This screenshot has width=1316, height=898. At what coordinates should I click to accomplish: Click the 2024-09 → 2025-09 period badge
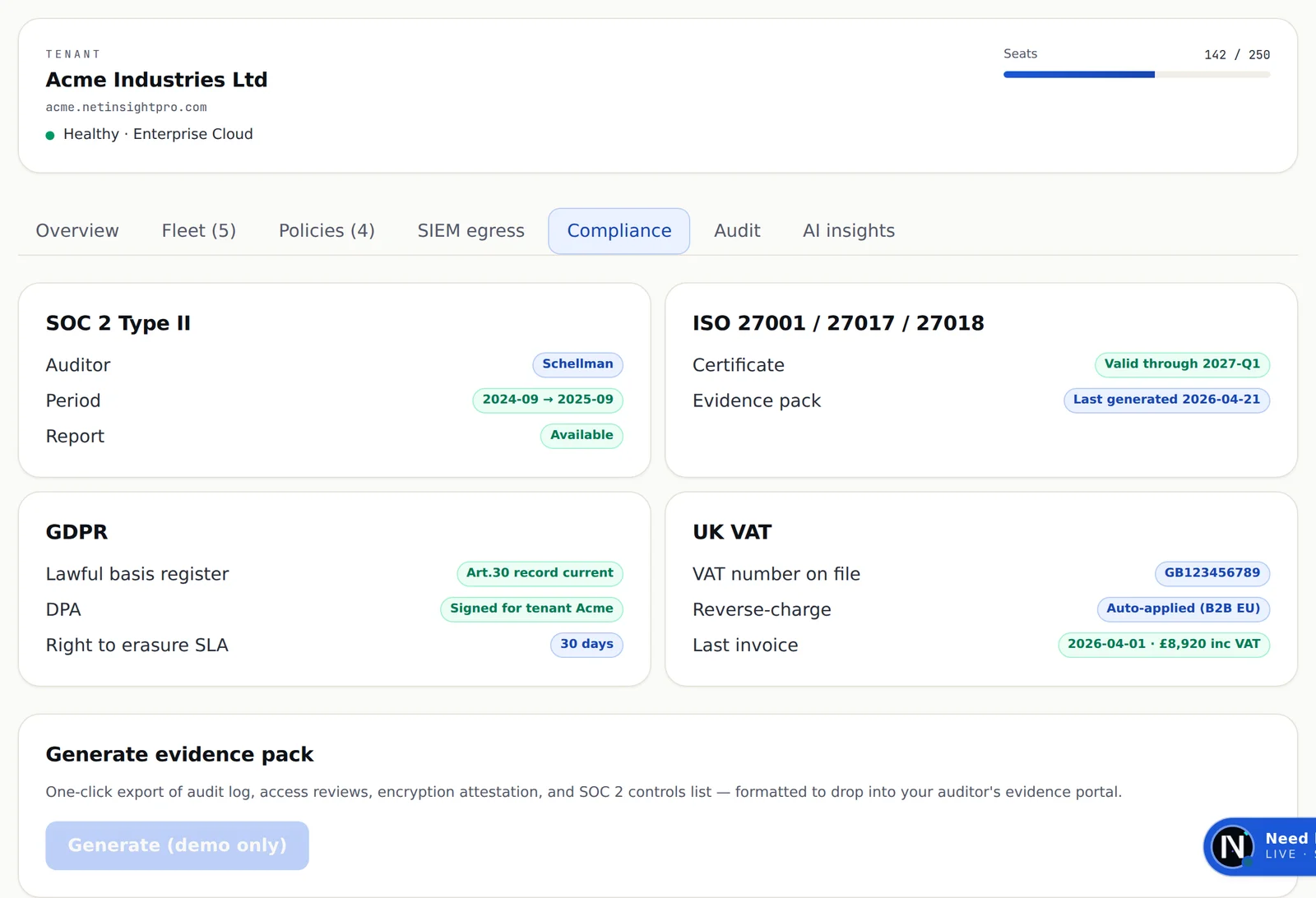pos(548,400)
